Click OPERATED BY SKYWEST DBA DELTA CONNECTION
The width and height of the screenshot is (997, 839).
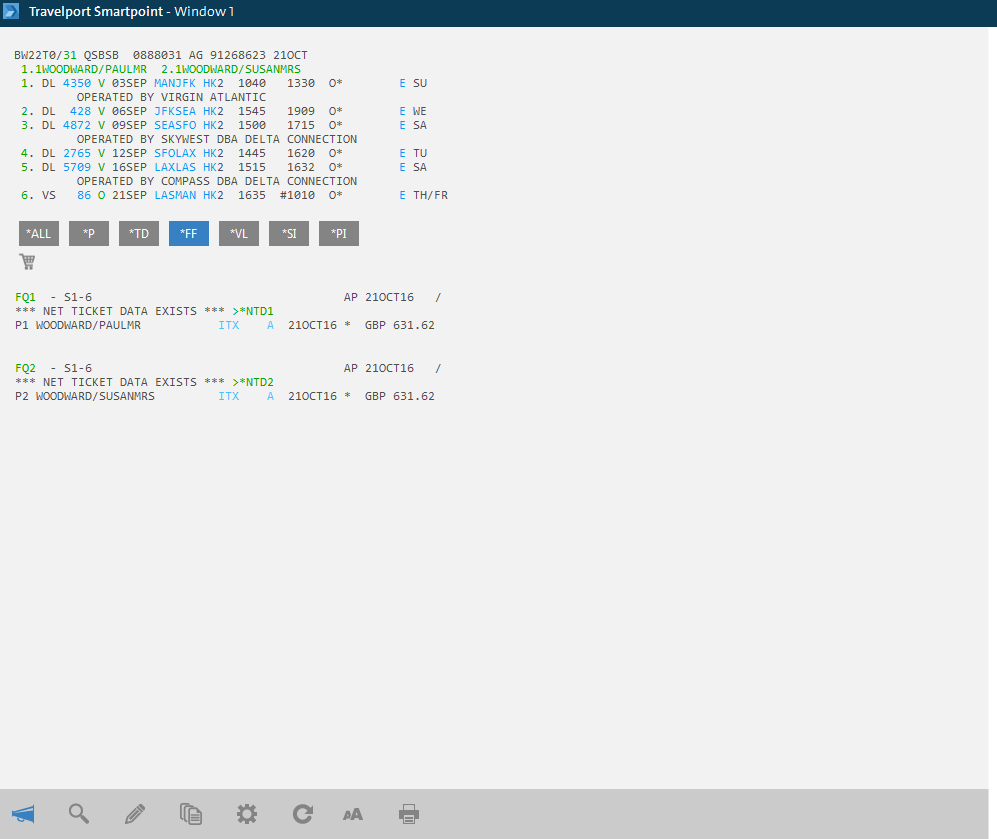(217, 139)
